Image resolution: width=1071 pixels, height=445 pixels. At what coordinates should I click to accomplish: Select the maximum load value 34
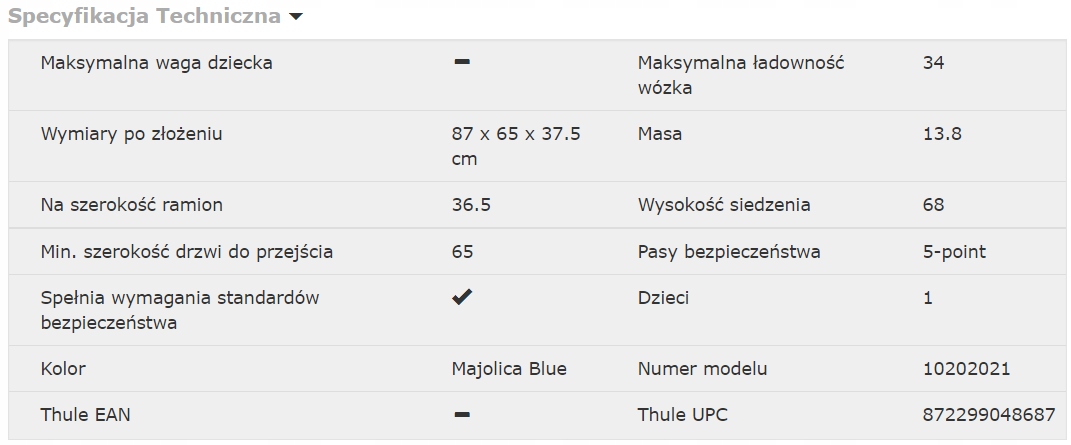click(933, 63)
